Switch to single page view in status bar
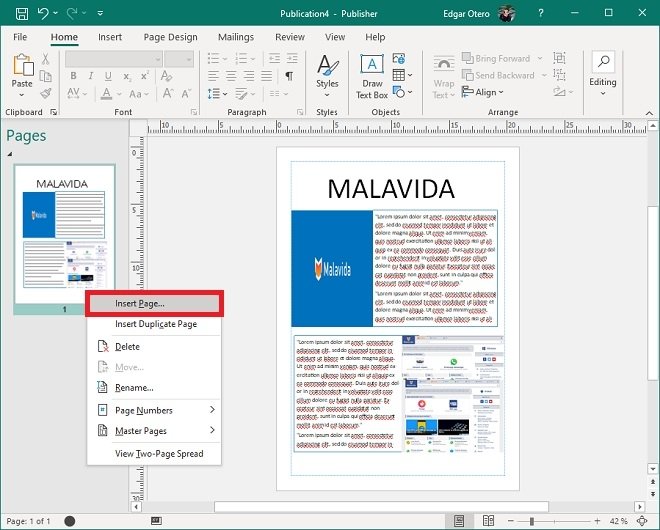Viewport: 660px width, 530px height. click(459, 521)
